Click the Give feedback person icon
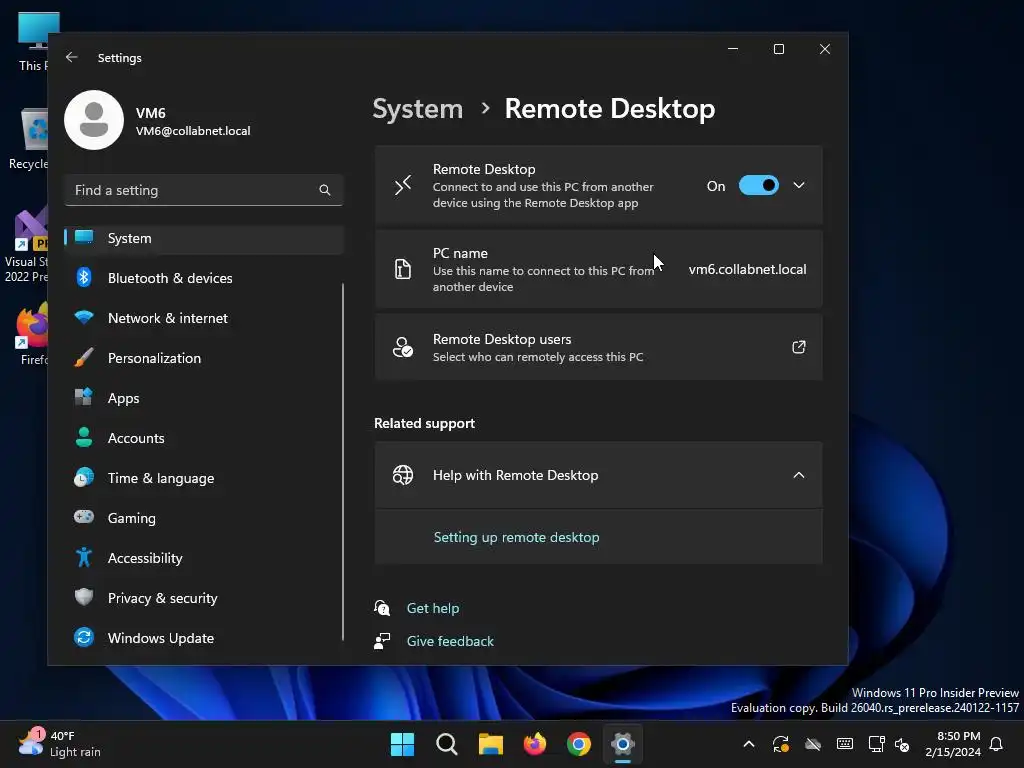 pos(382,641)
